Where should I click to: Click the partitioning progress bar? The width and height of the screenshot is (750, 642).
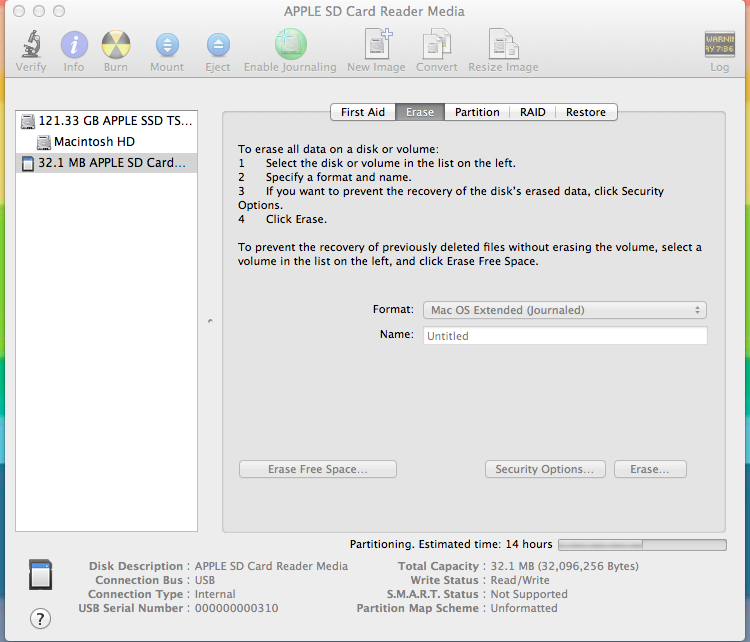642,544
